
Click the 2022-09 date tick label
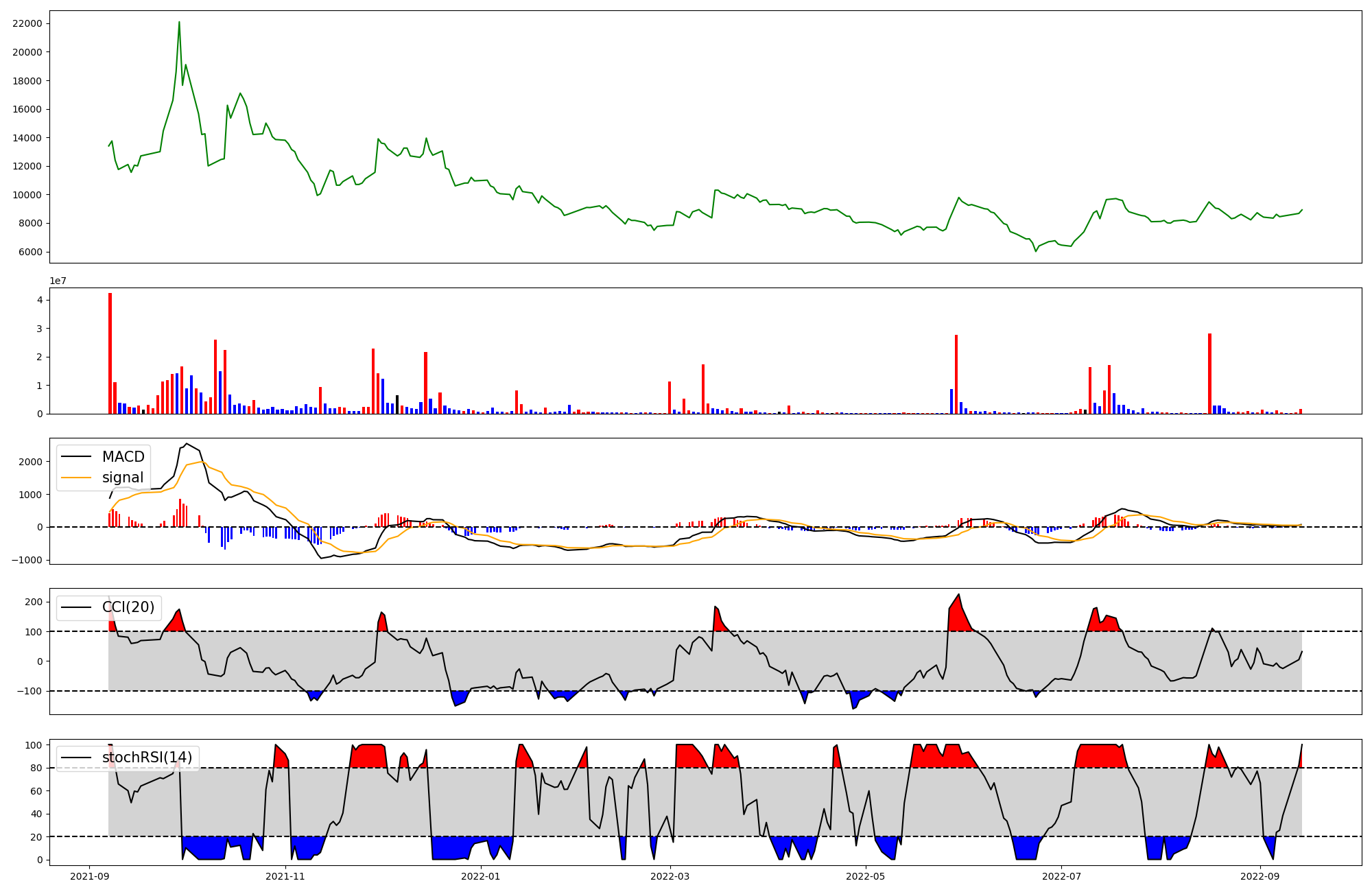(x=1260, y=876)
